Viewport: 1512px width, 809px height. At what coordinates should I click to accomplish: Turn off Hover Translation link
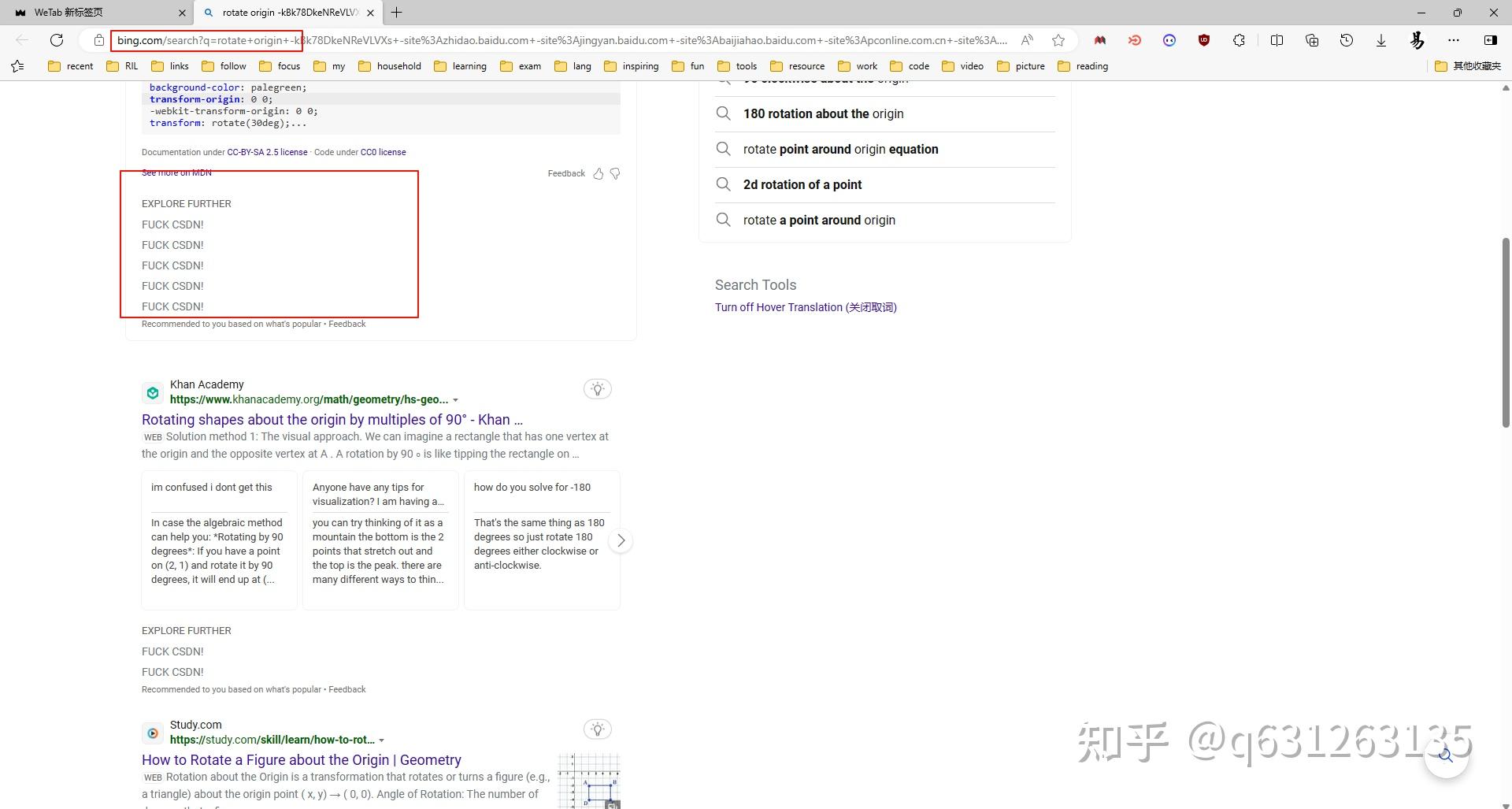pyautogui.click(x=806, y=307)
